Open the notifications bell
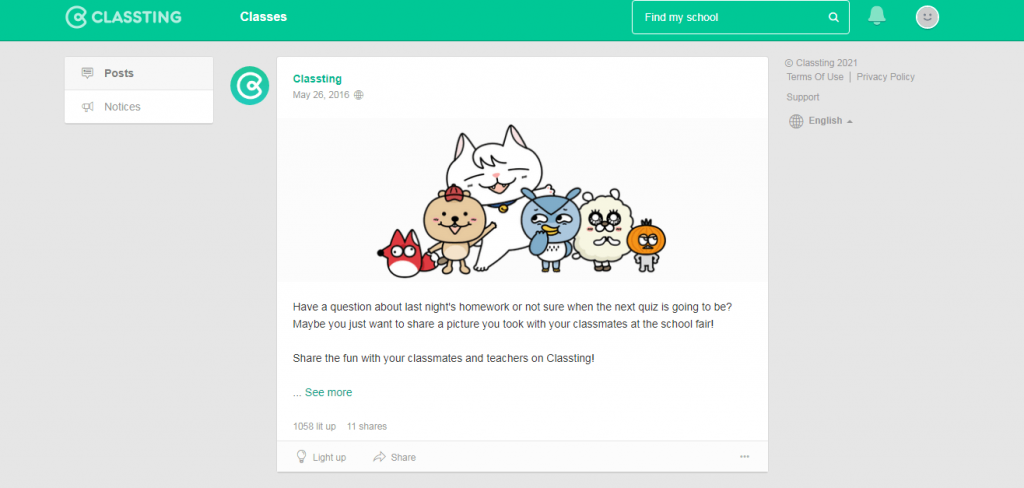 876,16
